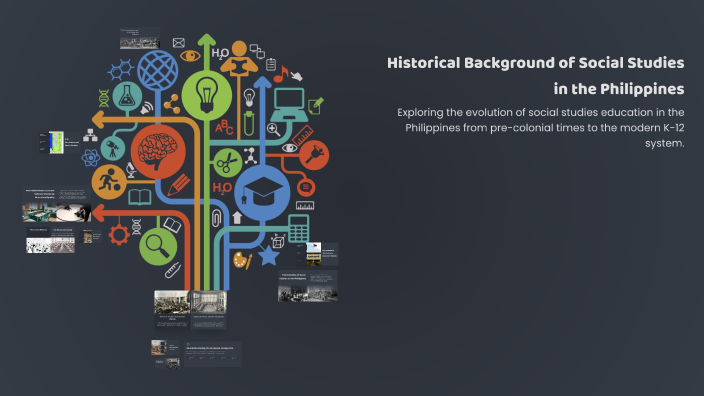Select the blue graduation cap circle
This screenshot has width=704, height=396.
coord(262,193)
